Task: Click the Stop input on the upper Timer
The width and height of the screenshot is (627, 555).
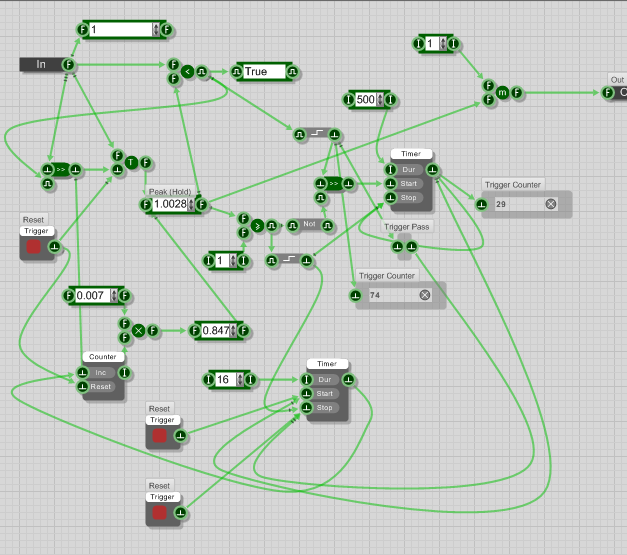Action: pos(409,198)
